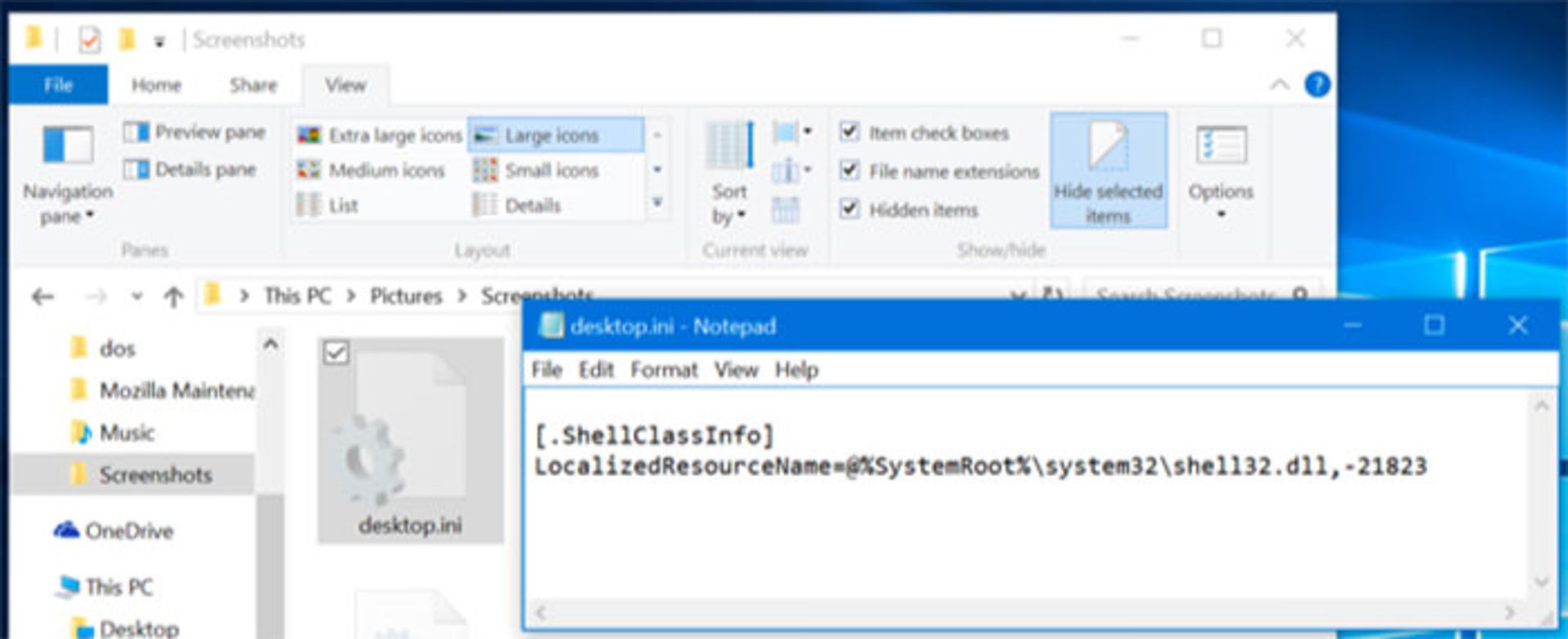
Task: Choose Medium icons layout
Action: click(372, 171)
